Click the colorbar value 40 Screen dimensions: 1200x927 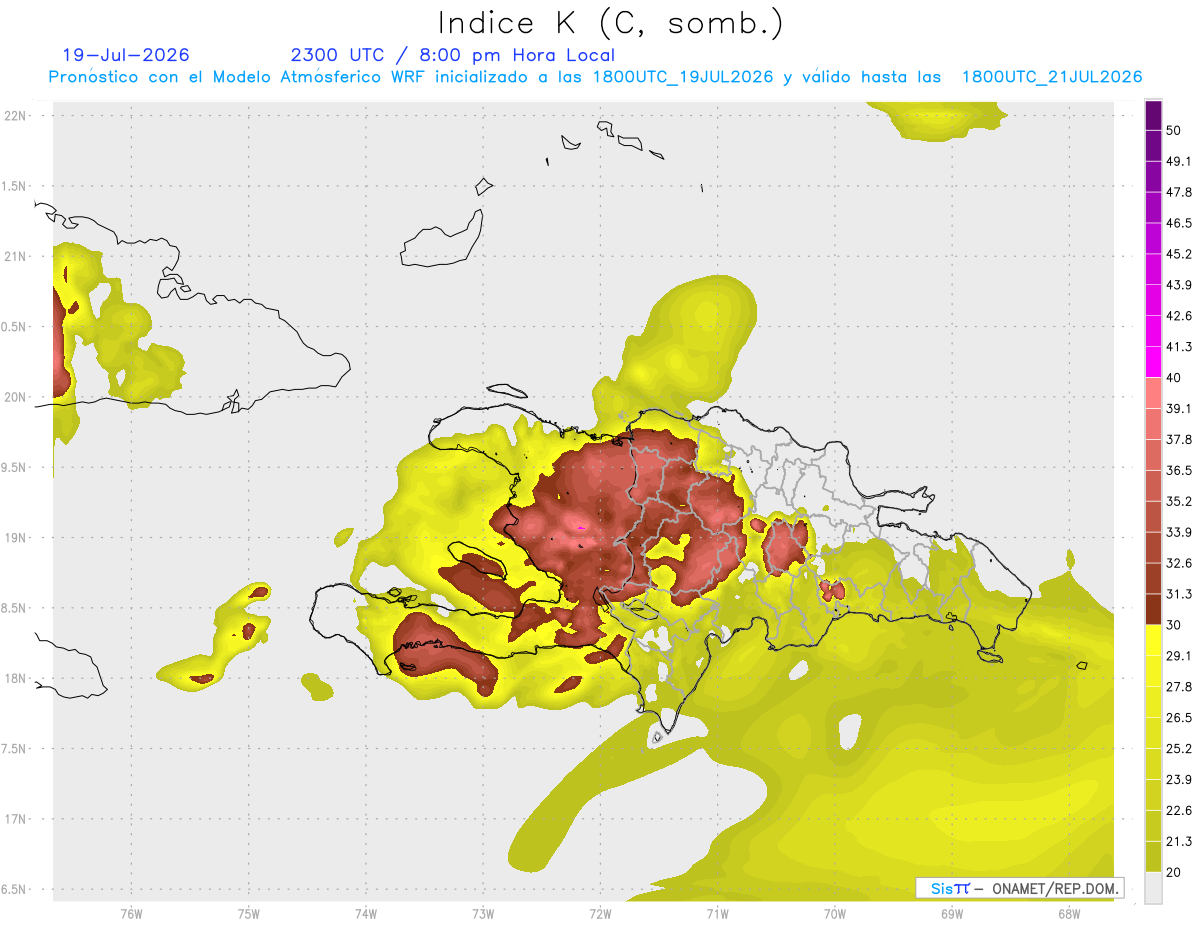click(1175, 378)
